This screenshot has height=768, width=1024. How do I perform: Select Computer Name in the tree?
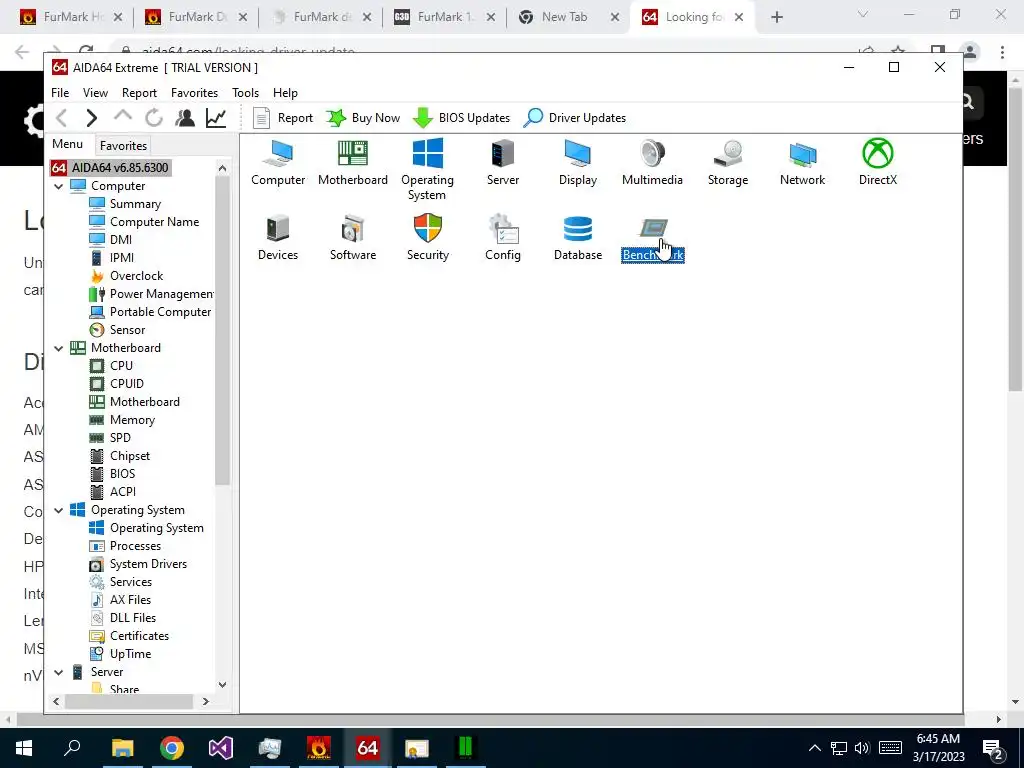(144, 222)
